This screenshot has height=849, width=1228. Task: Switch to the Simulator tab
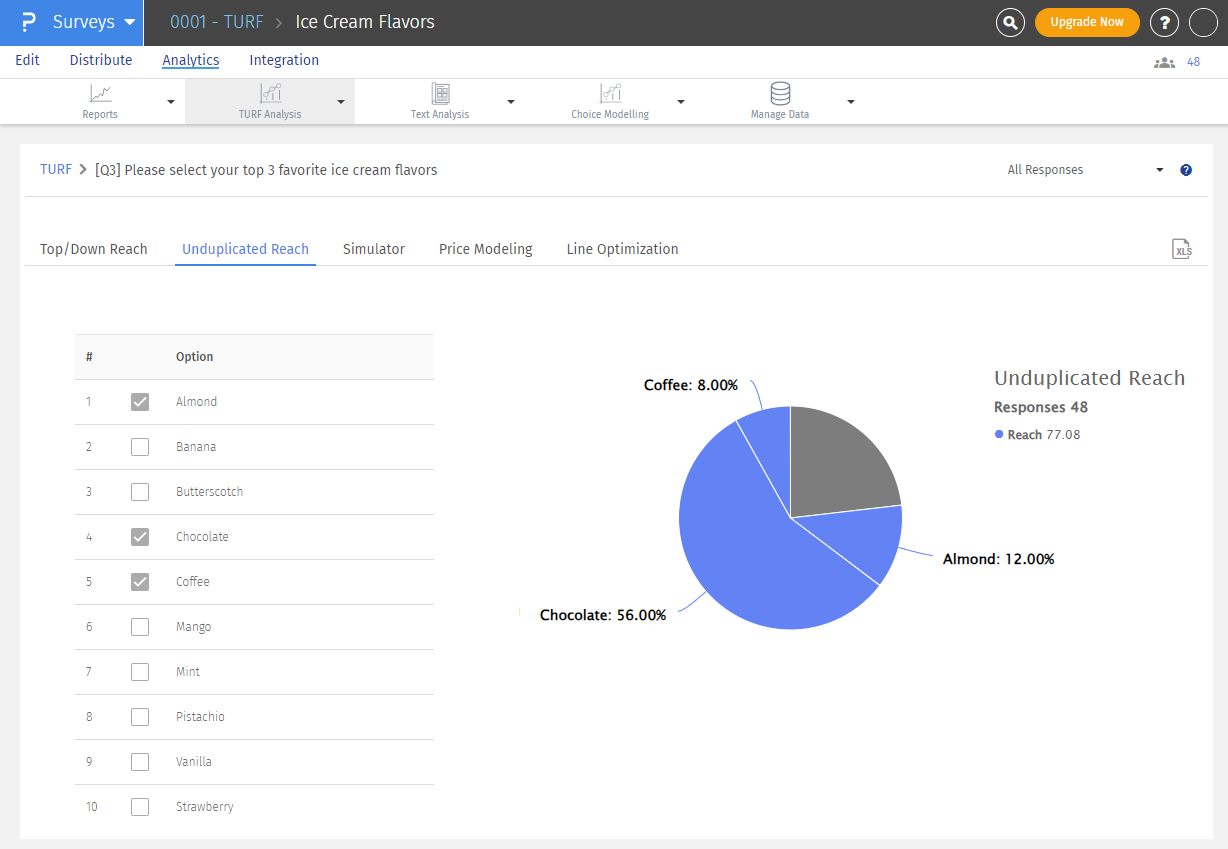(373, 249)
